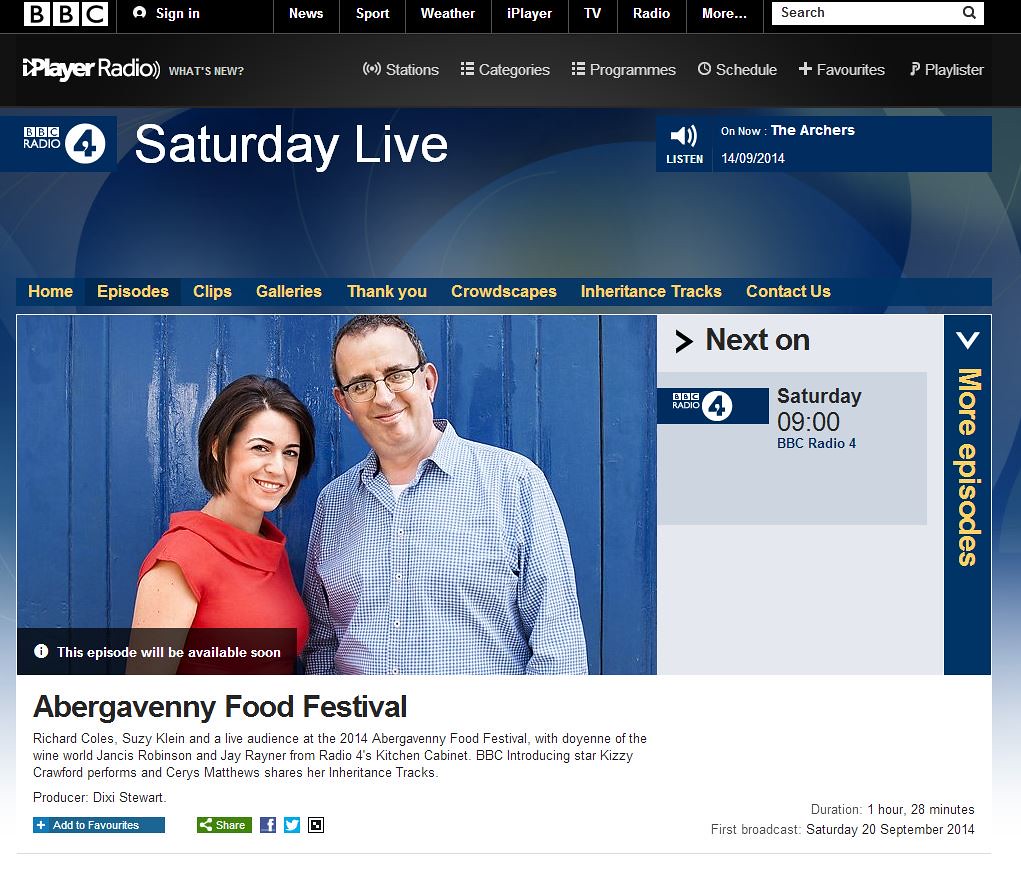This screenshot has width=1021, height=869.
Task: Open the Inheritance Tracks tab
Action: point(651,291)
